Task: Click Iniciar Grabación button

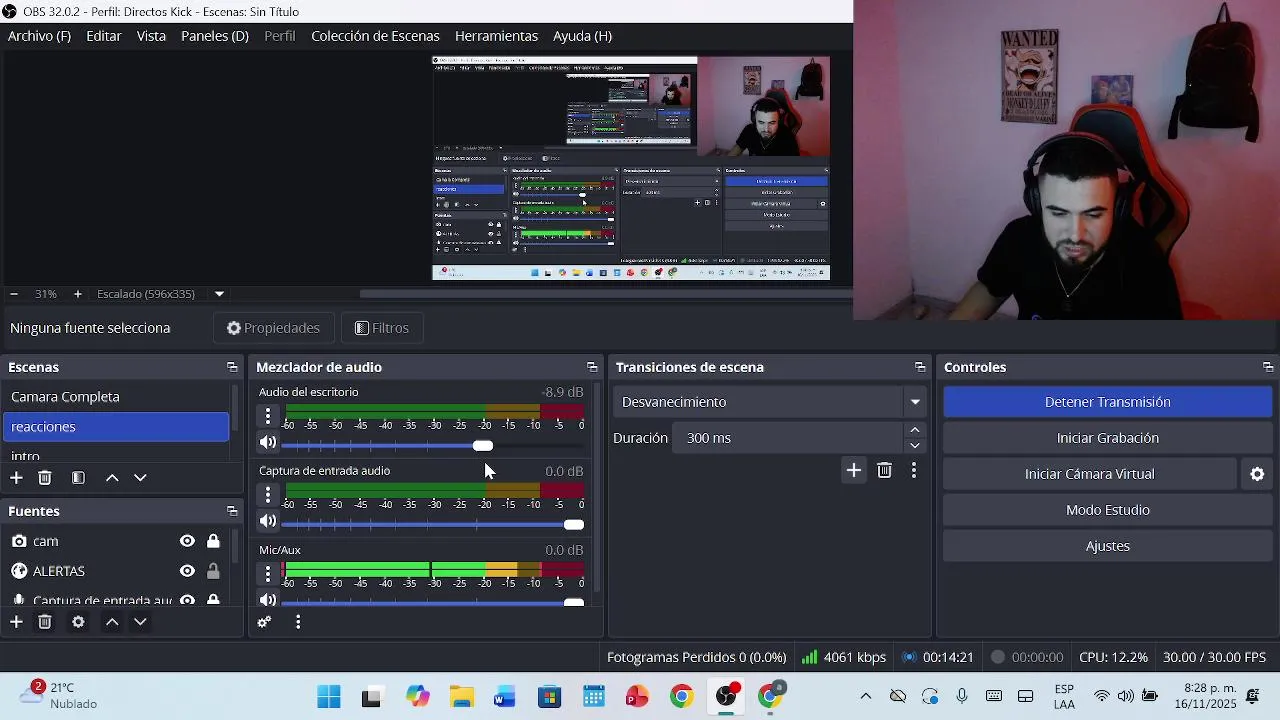Action: coord(1108,438)
